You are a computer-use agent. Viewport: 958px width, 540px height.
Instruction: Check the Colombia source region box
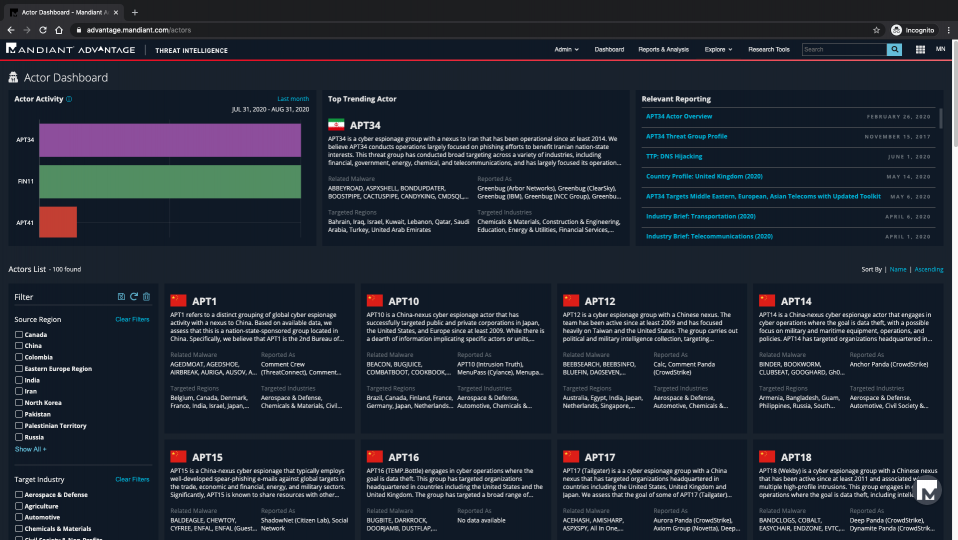pos(19,357)
